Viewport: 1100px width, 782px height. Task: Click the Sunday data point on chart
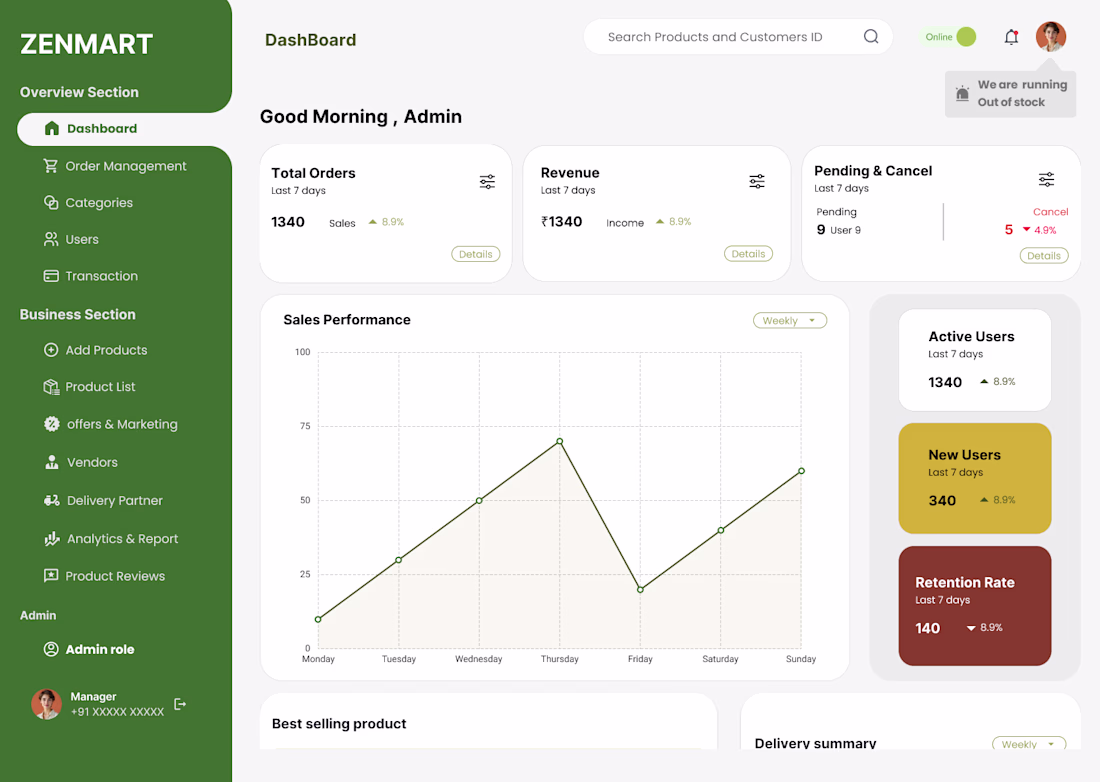[x=801, y=471]
